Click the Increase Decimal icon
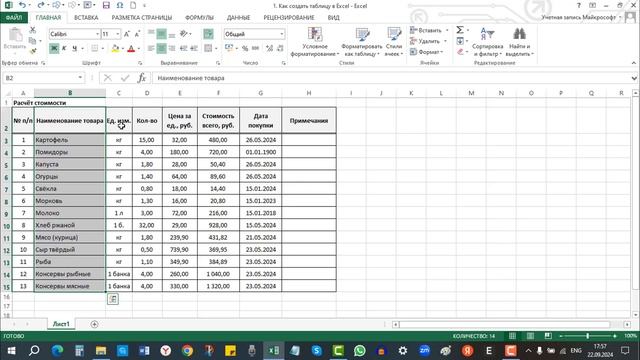 pyautogui.click(x=269, y=49)
